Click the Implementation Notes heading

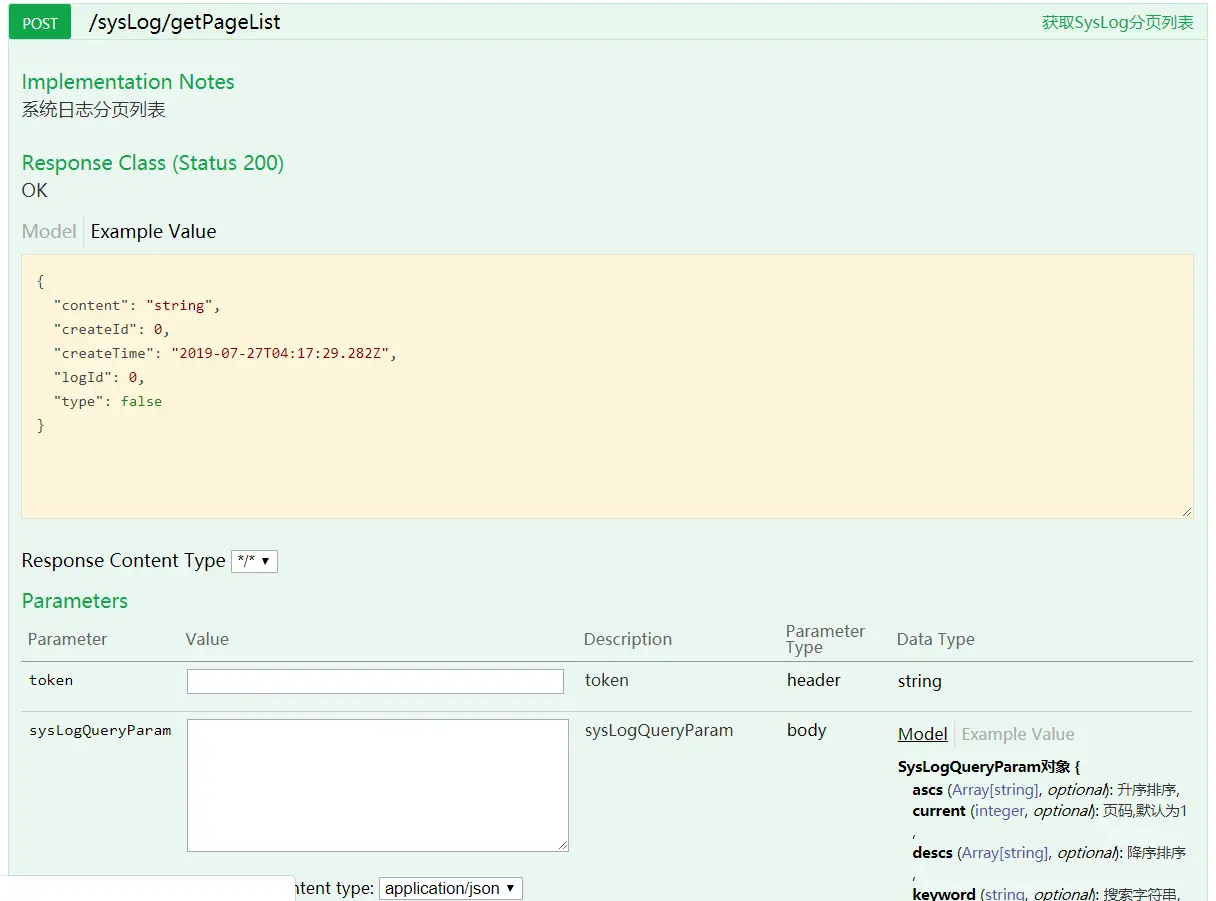(x=128, y=82)
